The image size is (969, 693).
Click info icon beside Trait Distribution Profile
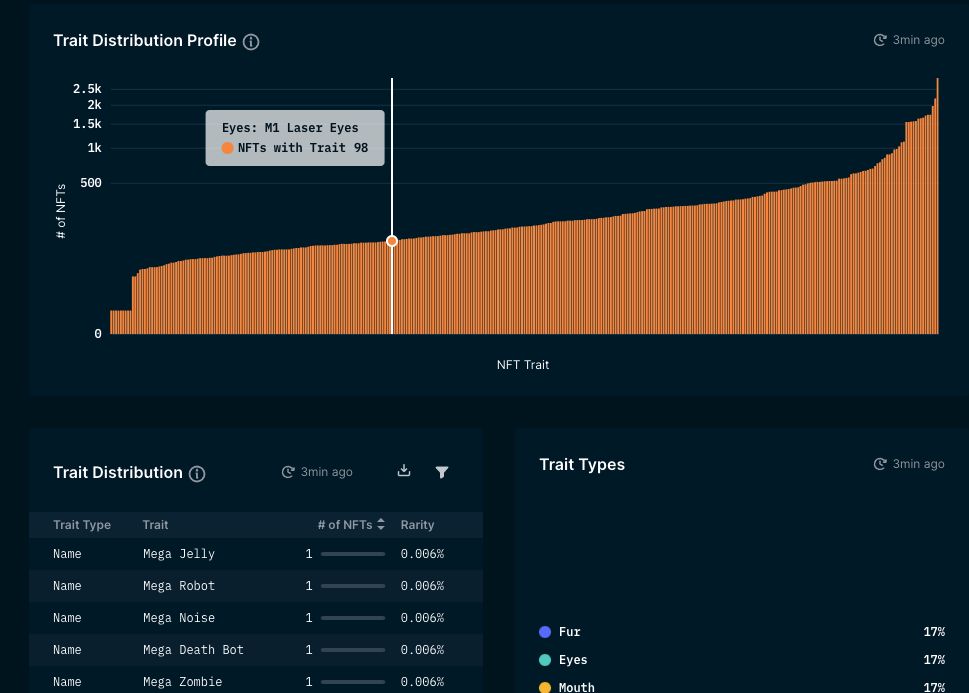click(251, 41)
